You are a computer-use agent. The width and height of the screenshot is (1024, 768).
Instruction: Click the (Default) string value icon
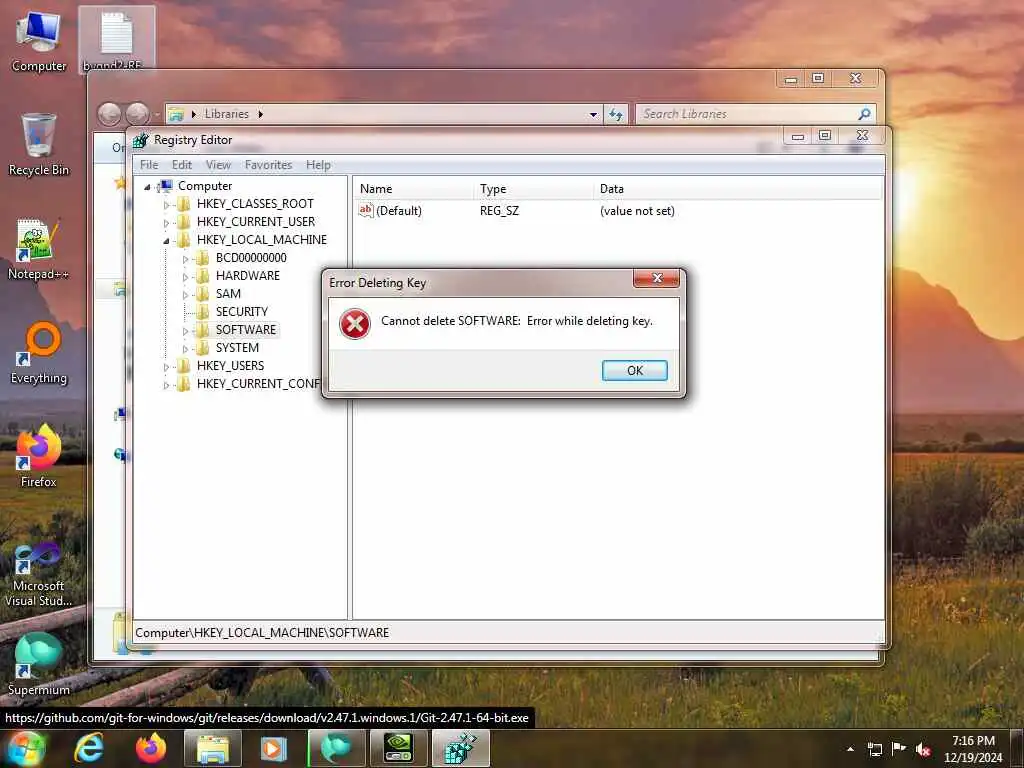pyautogui.click(x=366, y=210)
